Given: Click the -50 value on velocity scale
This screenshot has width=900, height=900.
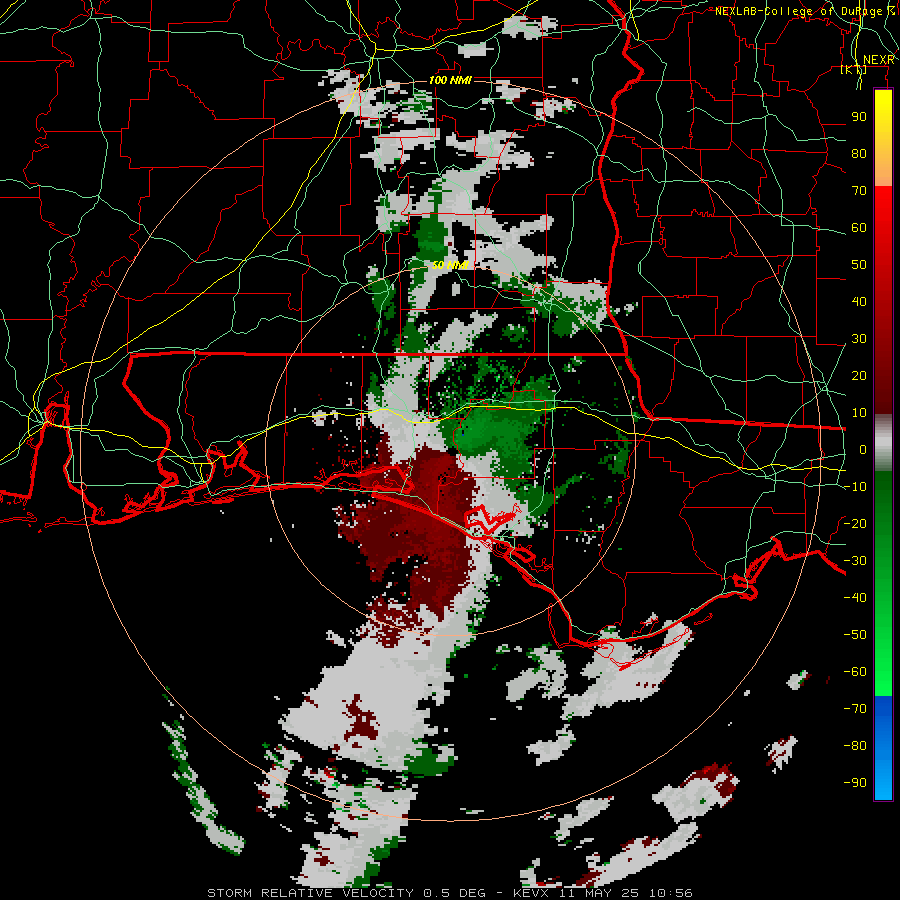Looking at the screenshot, I should (855, 635).
